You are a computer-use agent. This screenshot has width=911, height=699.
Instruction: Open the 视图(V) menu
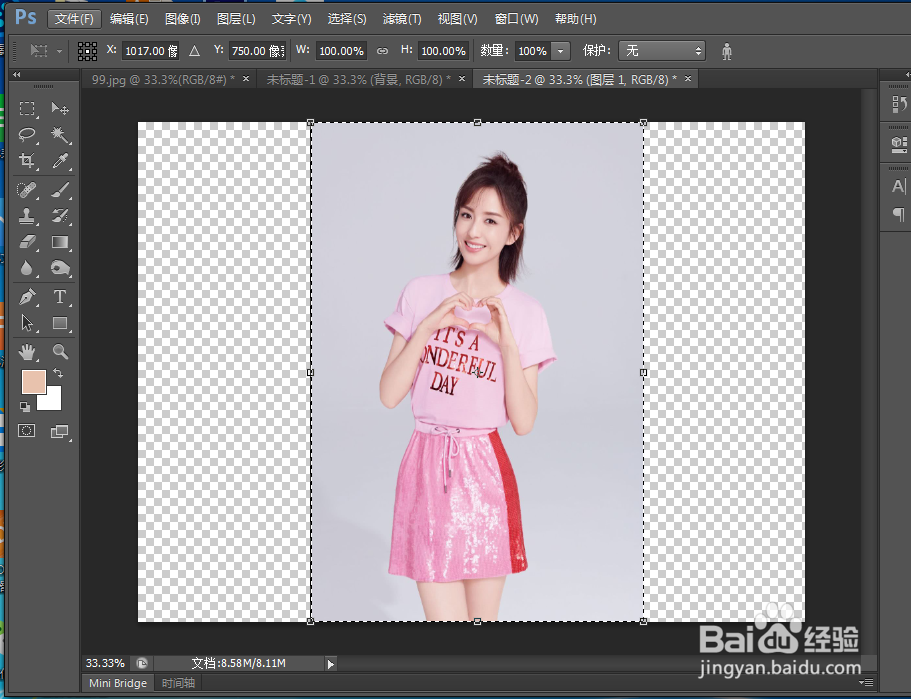pos(457,19)
